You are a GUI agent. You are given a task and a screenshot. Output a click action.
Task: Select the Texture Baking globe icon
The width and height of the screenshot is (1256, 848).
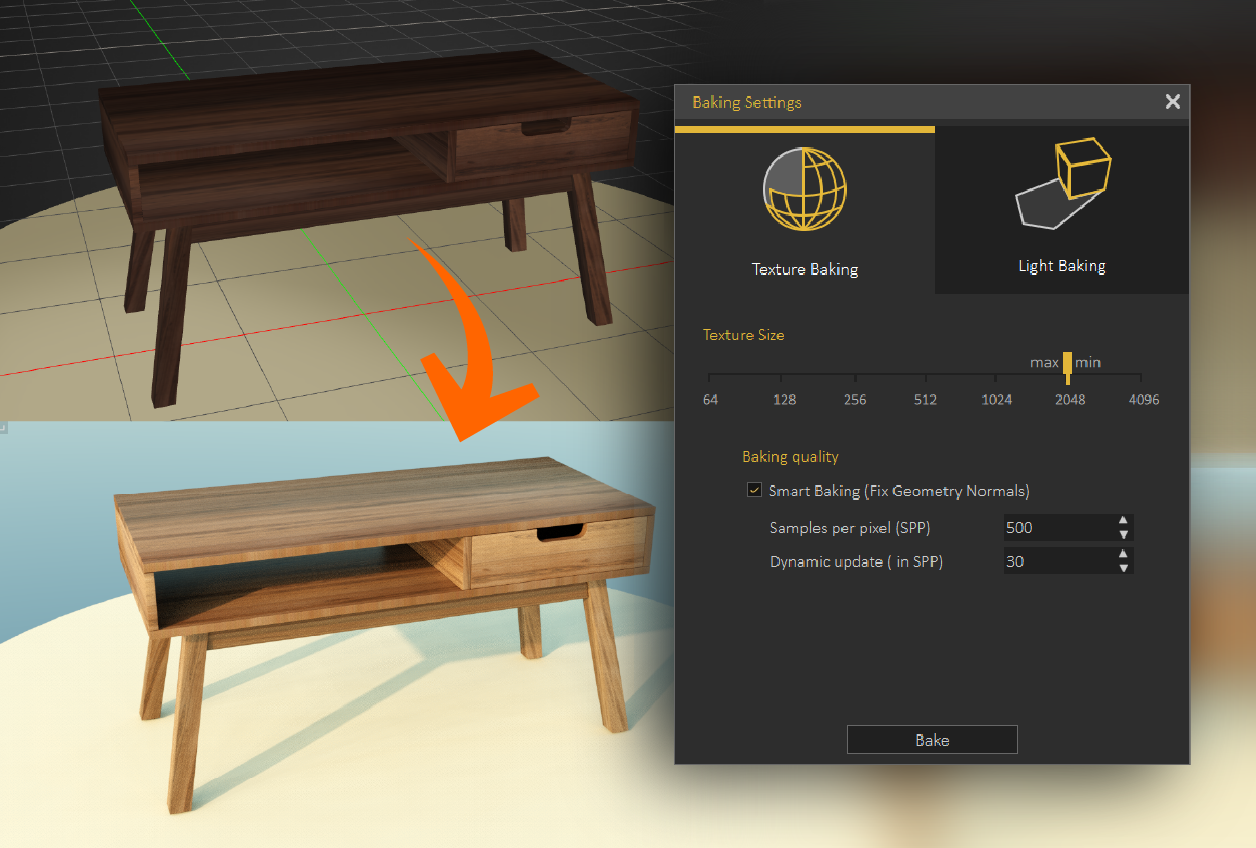[x=805, y=189]
